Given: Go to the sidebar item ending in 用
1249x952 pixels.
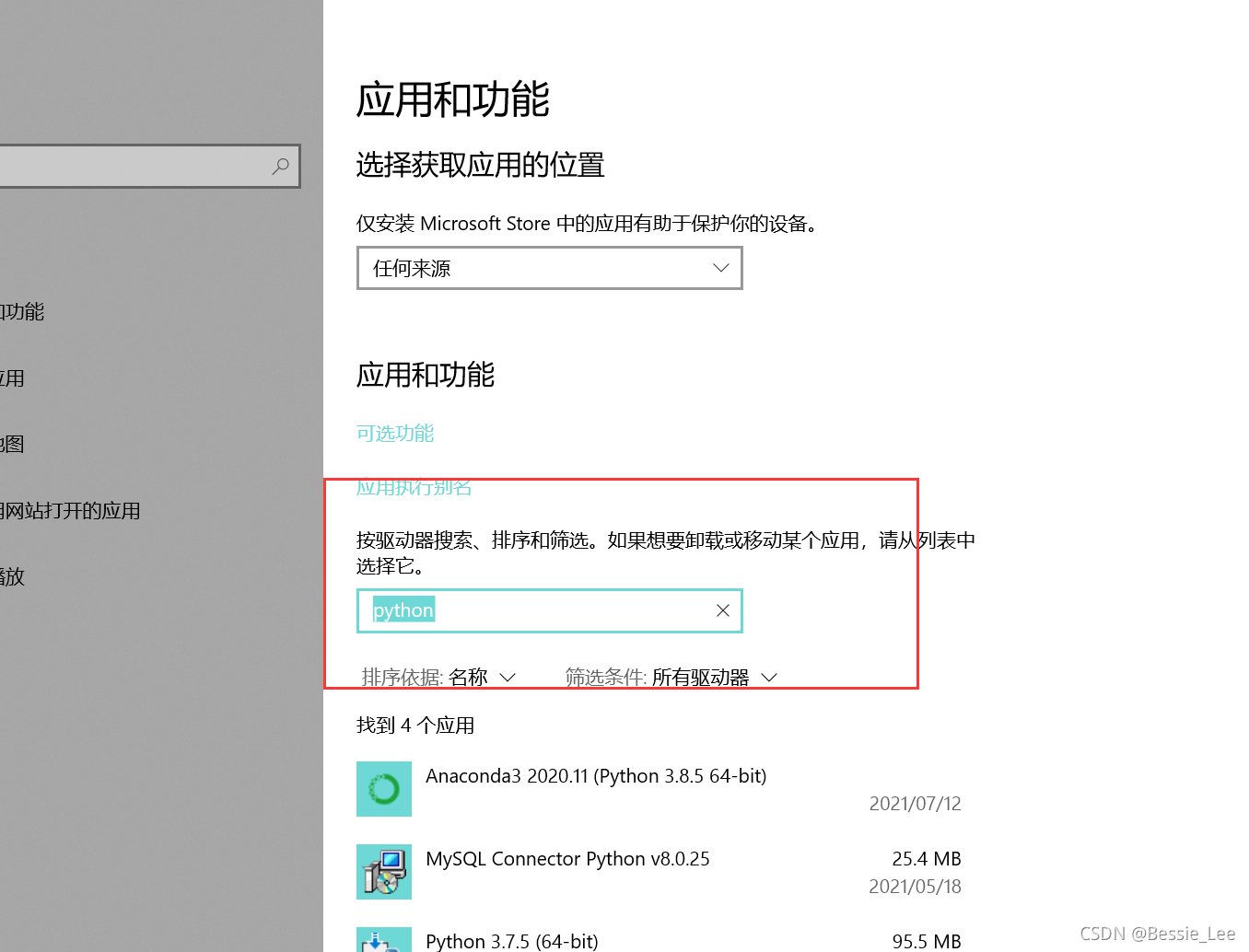Looking at the screenshot, I should (x=12, y=377).
